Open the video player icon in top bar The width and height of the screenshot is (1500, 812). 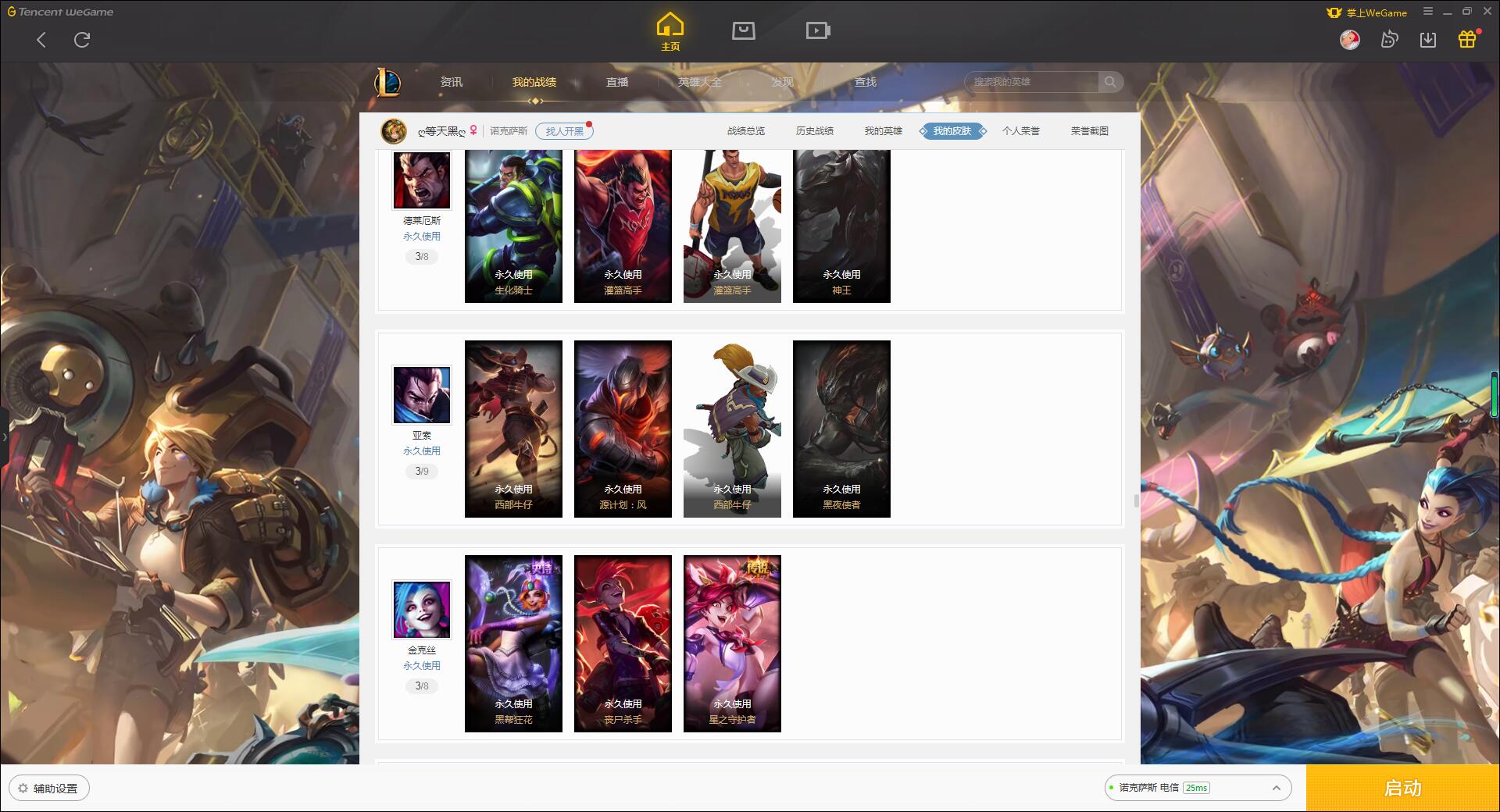[x=818, y=30]
